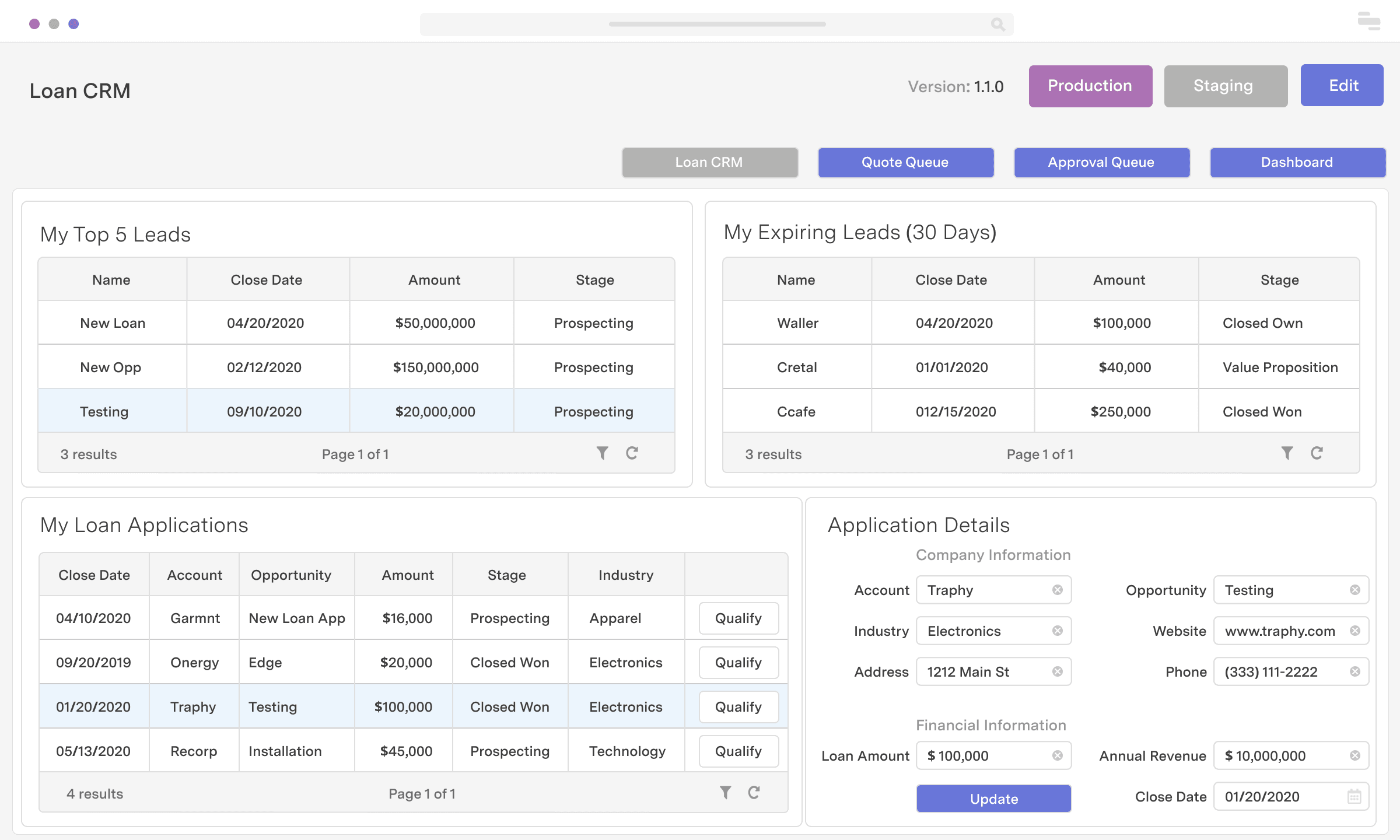
Task: Clear the Loan Amount value
Action: pos(1058,755)
